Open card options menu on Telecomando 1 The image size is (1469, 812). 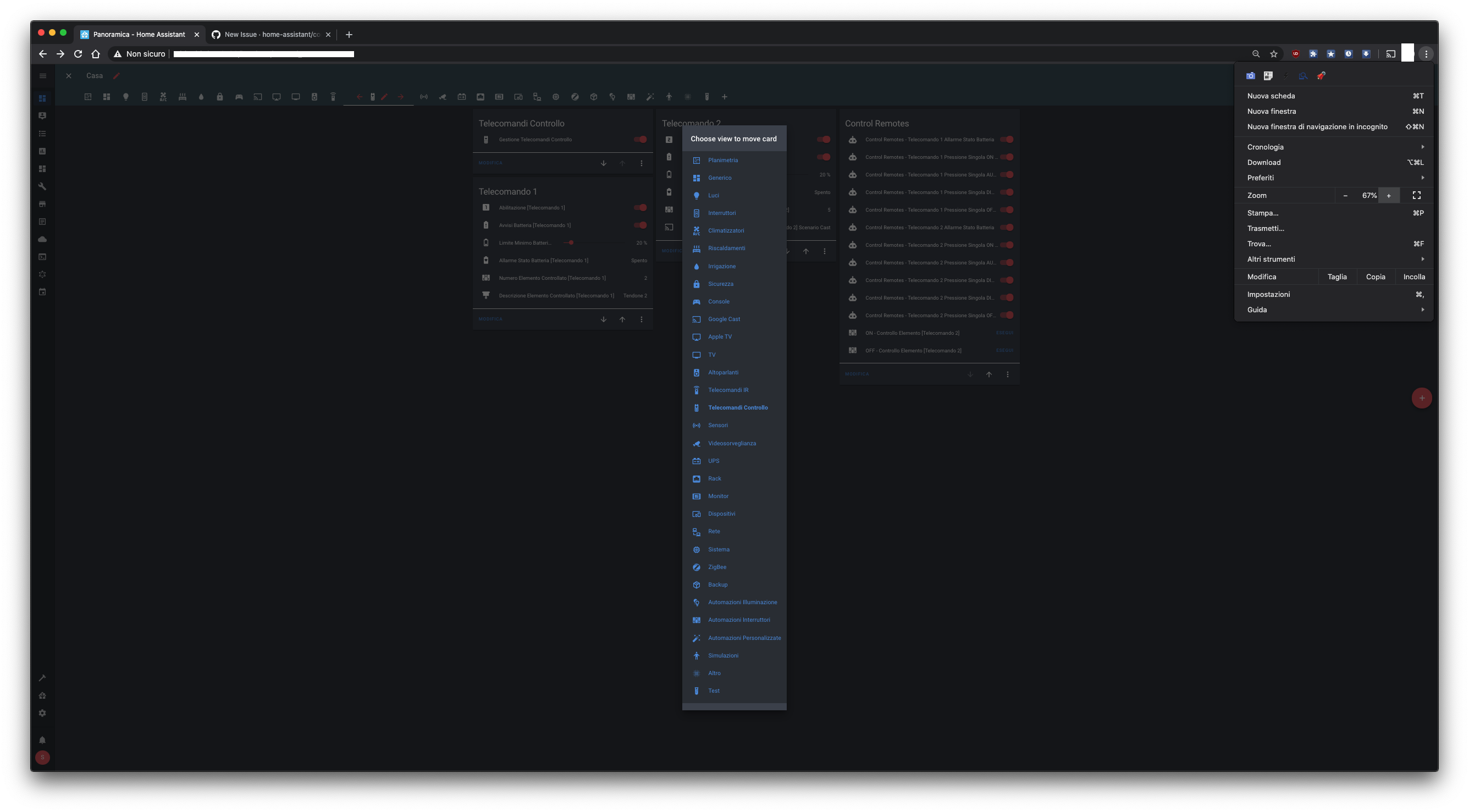641,319
